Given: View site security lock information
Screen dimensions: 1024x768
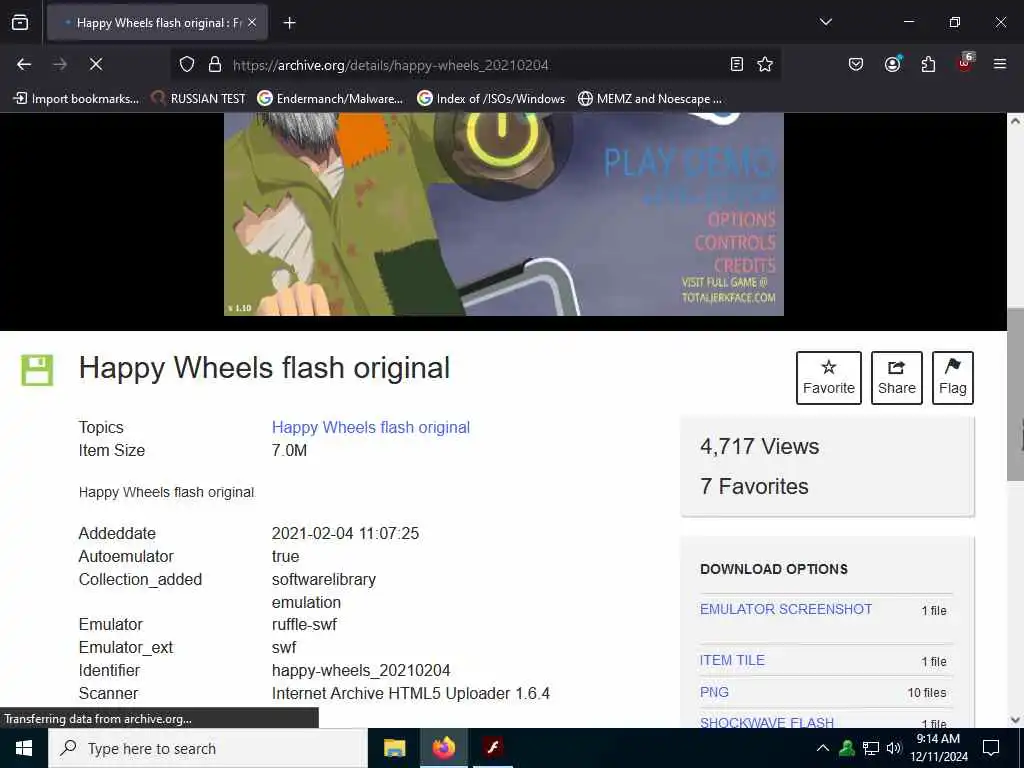Looking at the screenshot, I should (x=214, y=64).
